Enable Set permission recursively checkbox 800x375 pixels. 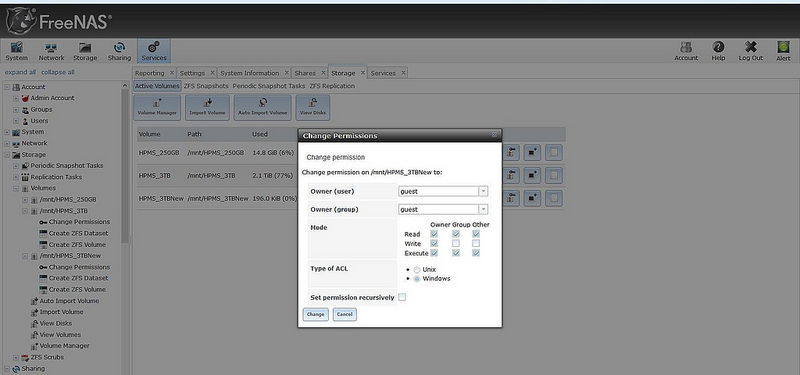coord(402,297)
